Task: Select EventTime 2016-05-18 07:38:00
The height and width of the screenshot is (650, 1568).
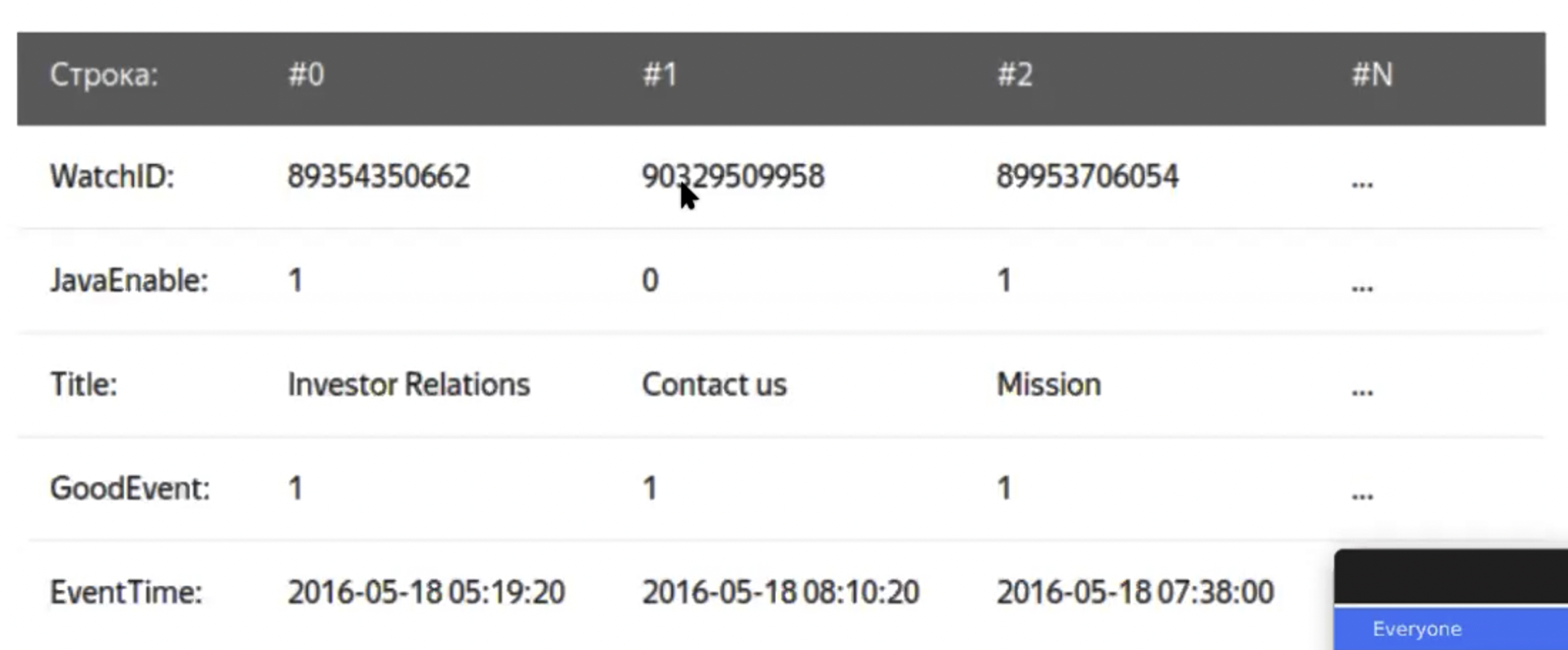Action: pos(1135,592)
